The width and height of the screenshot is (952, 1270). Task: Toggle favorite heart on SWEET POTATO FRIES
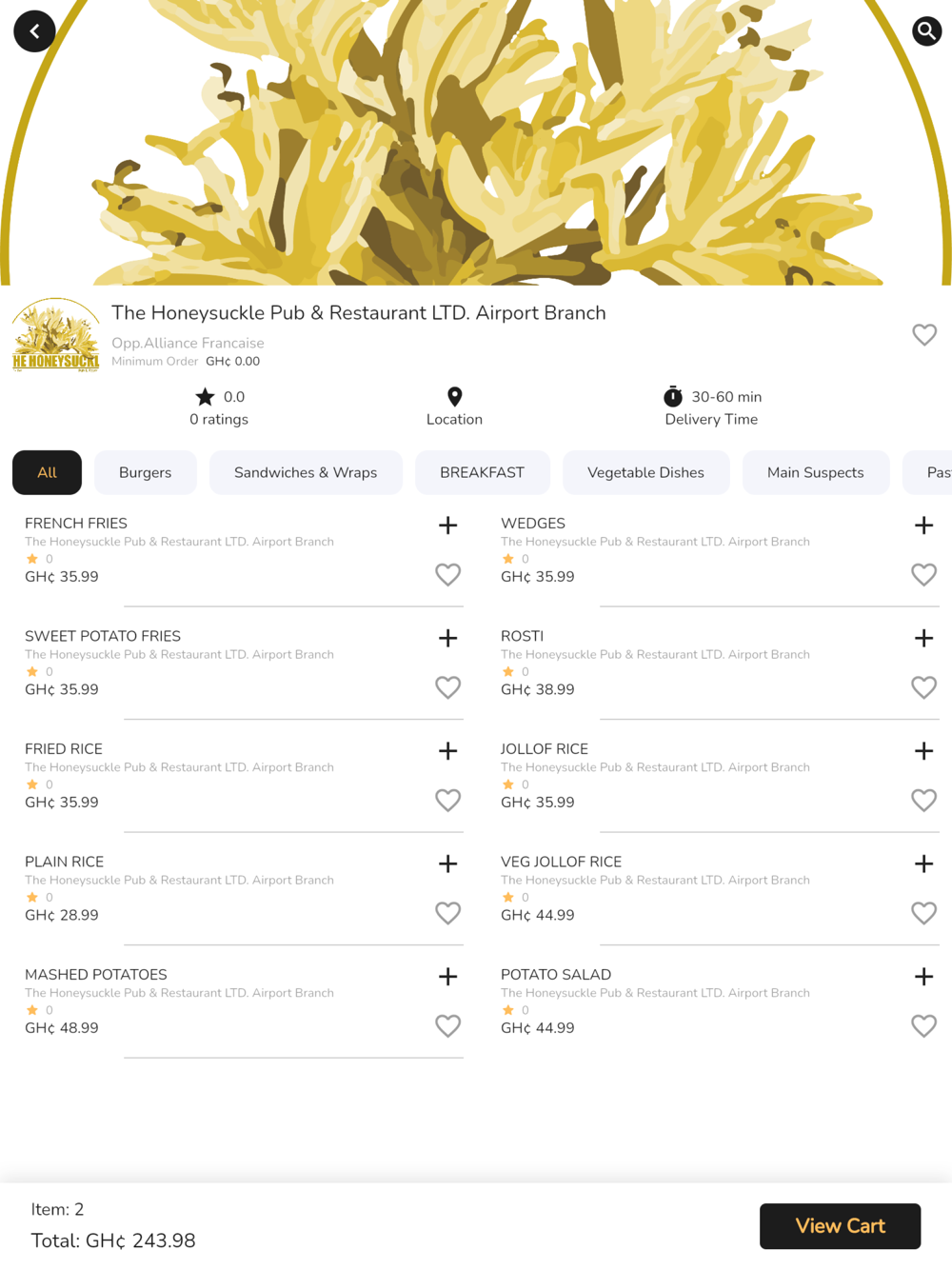point(447,687)
